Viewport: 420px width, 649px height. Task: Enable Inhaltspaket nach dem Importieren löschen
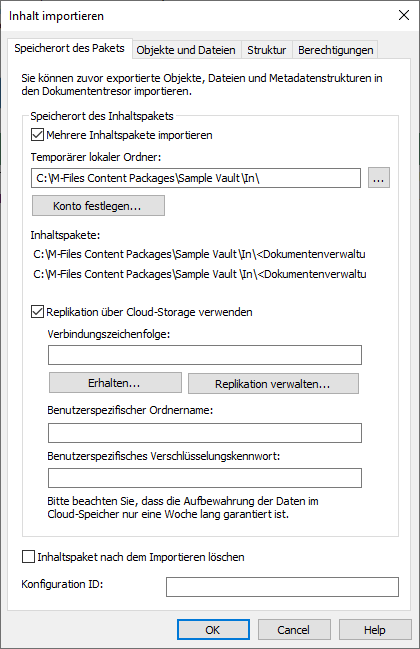pos(28,557)
